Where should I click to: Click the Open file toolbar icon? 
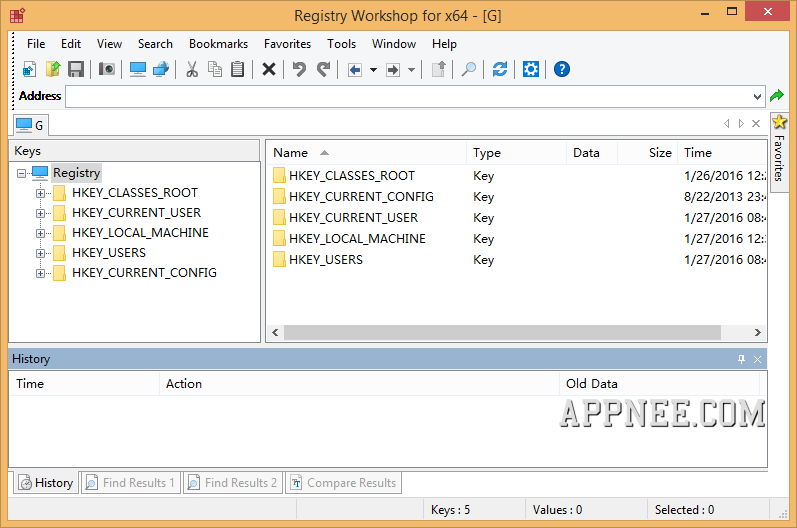[x=53, y=69]
